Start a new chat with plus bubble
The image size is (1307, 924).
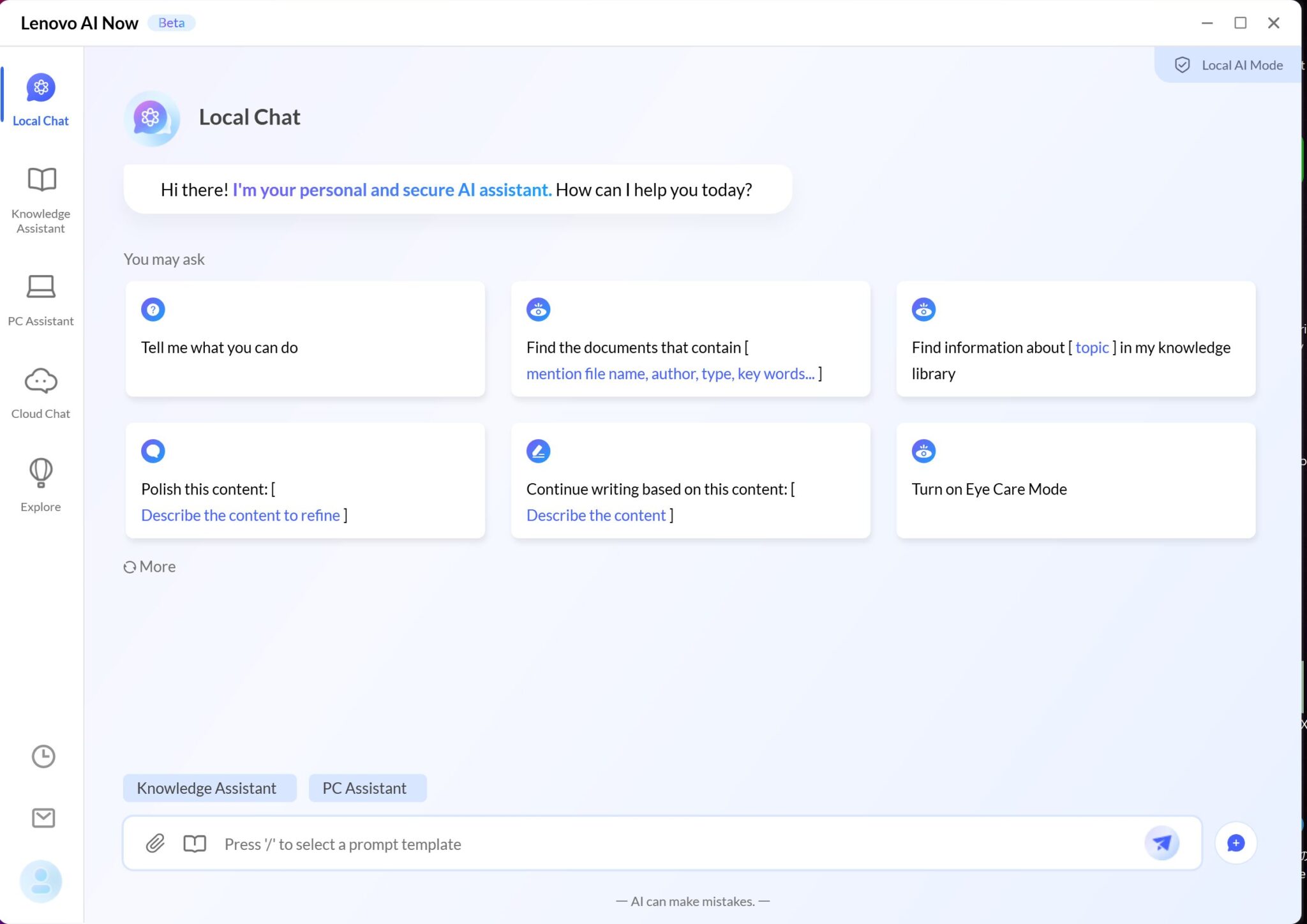[1236, 843]
